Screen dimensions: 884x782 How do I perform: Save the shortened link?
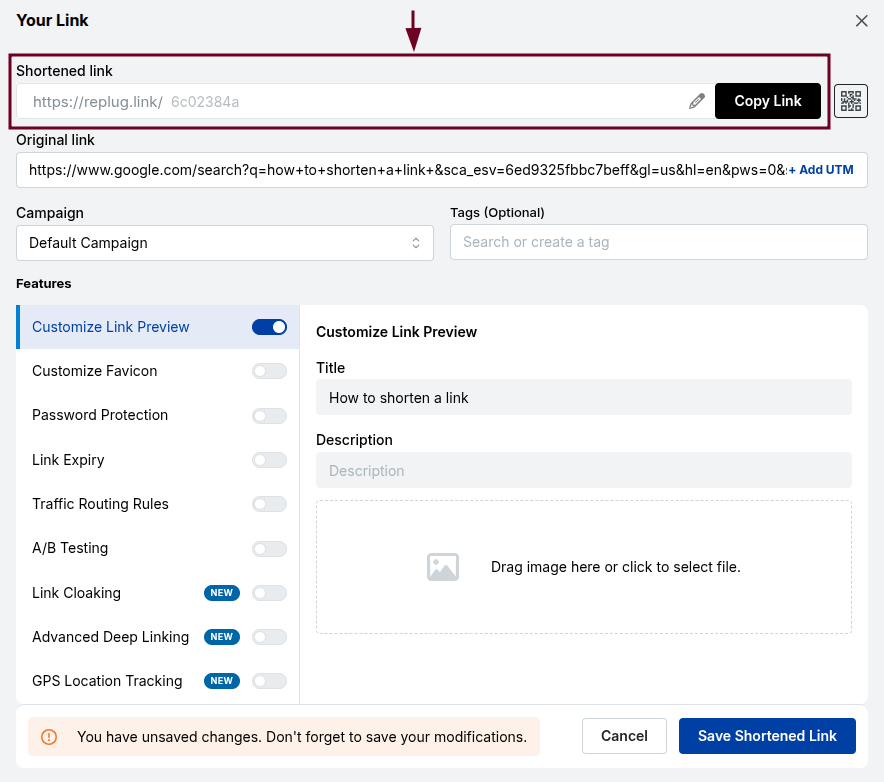coord(767,735)
